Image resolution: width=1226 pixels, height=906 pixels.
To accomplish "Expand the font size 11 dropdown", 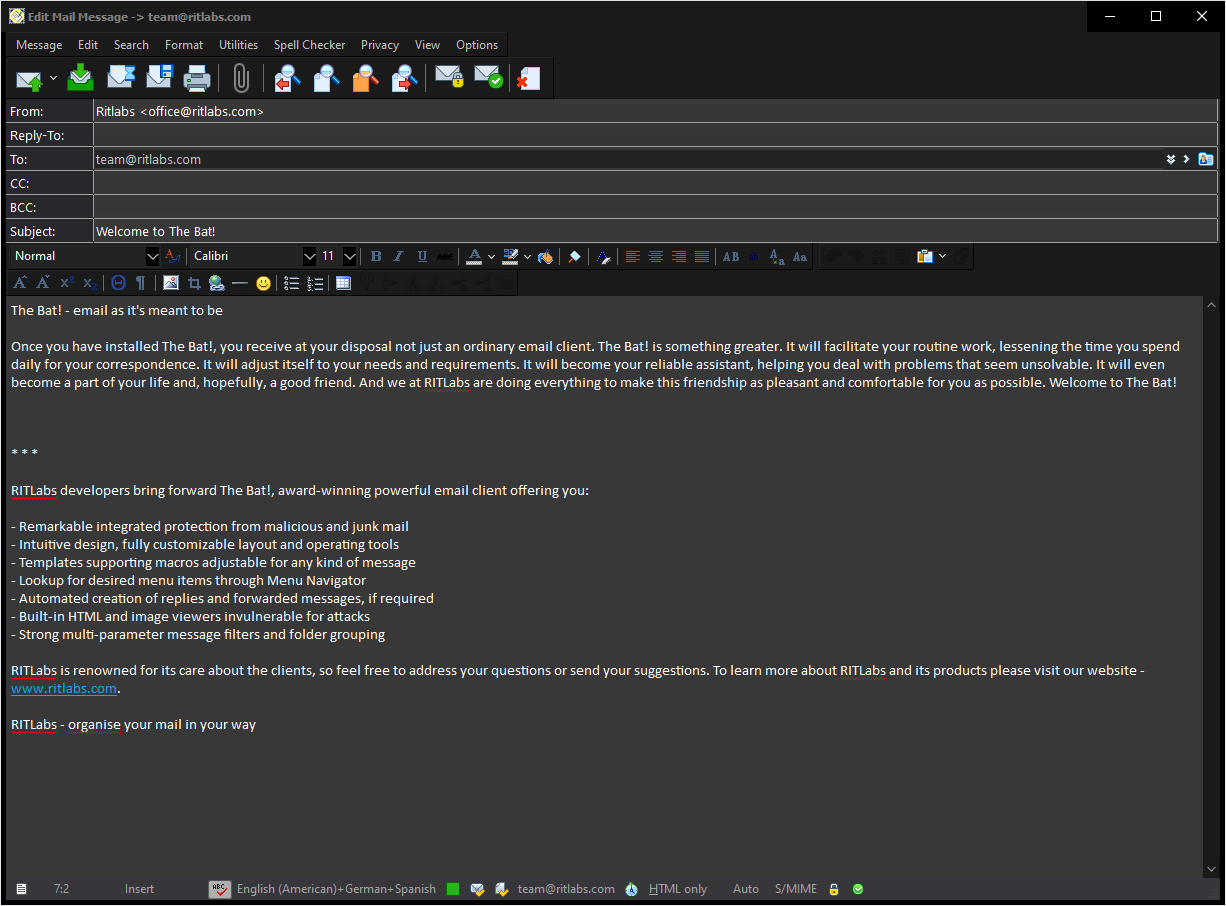I will [349, 257].
